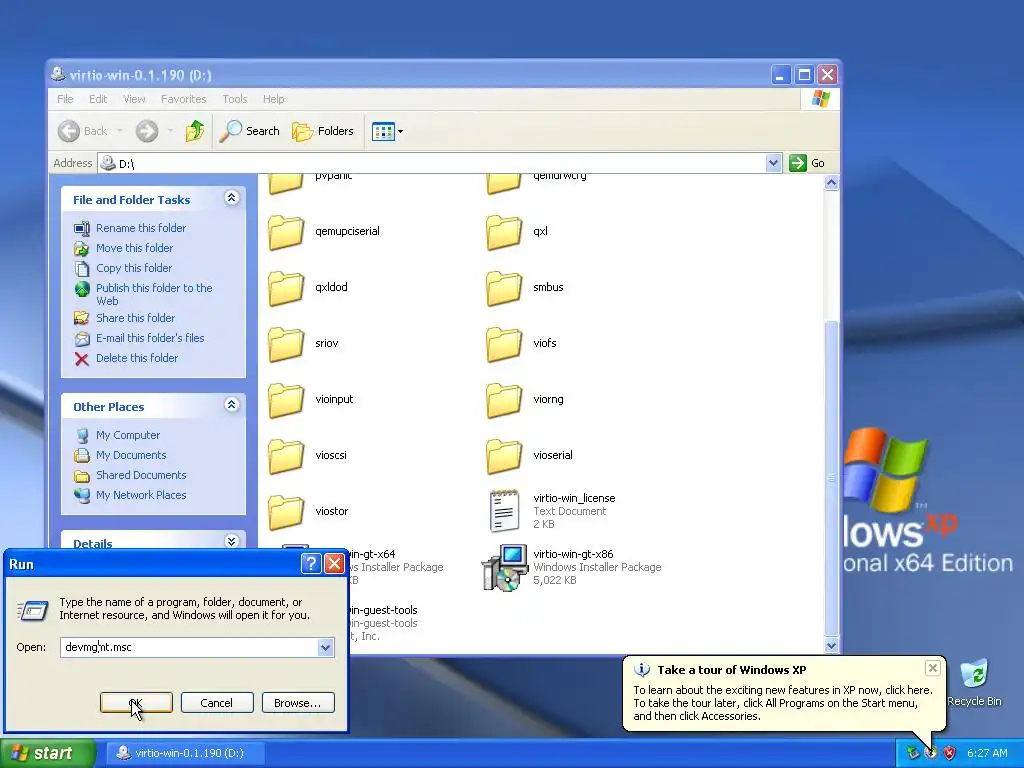The width and height of the screenshot is (1024, 768).
Task: Click the red security shield tray icon
Action: pyautogui.click(x=950, y=753)
